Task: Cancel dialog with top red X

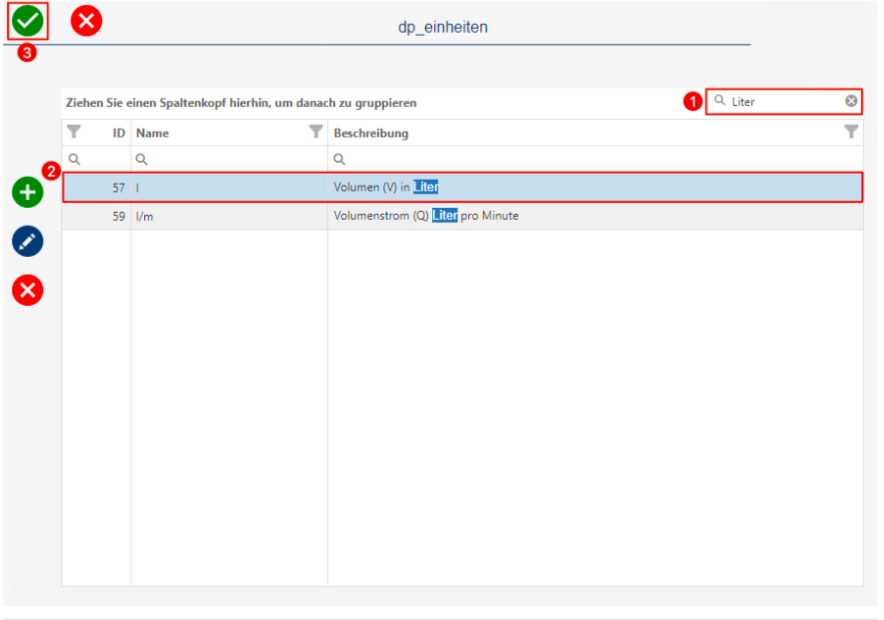Action: pyautogui.click(x=86, y=21)
